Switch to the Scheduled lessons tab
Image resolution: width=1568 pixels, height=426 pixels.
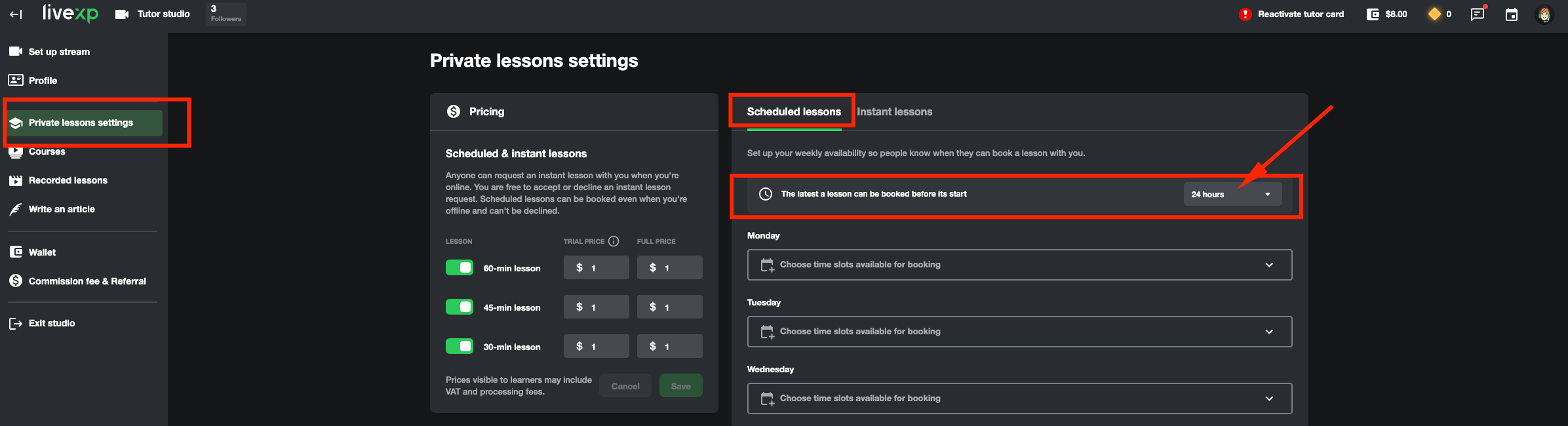pos(794,111)
